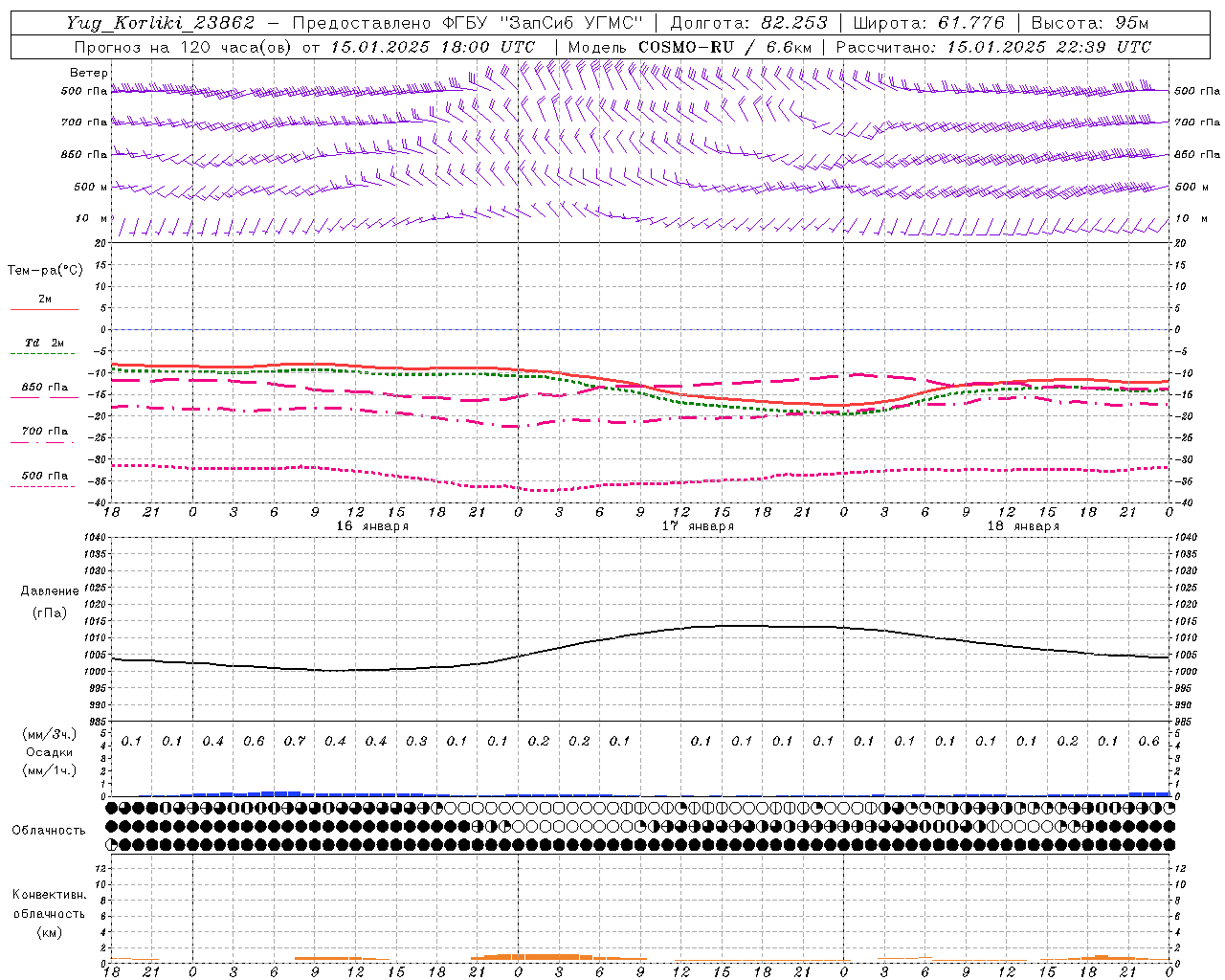Click the (мм/3ч.) precipitation unit label
The height and width of the screenshot is (980, 1225).
pos(50,734)
